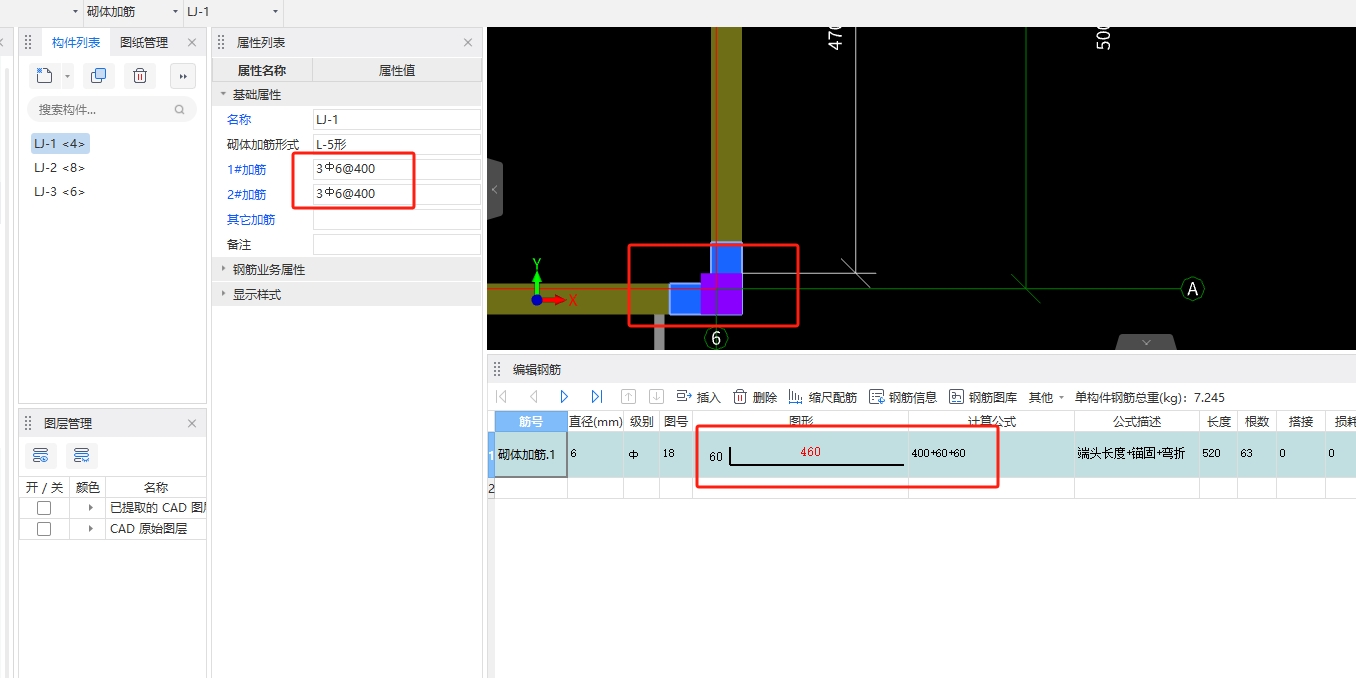Screen dimensions: 1356x678
Task: Select component LJ-1 <4>
Action: [x=60, y=143]
